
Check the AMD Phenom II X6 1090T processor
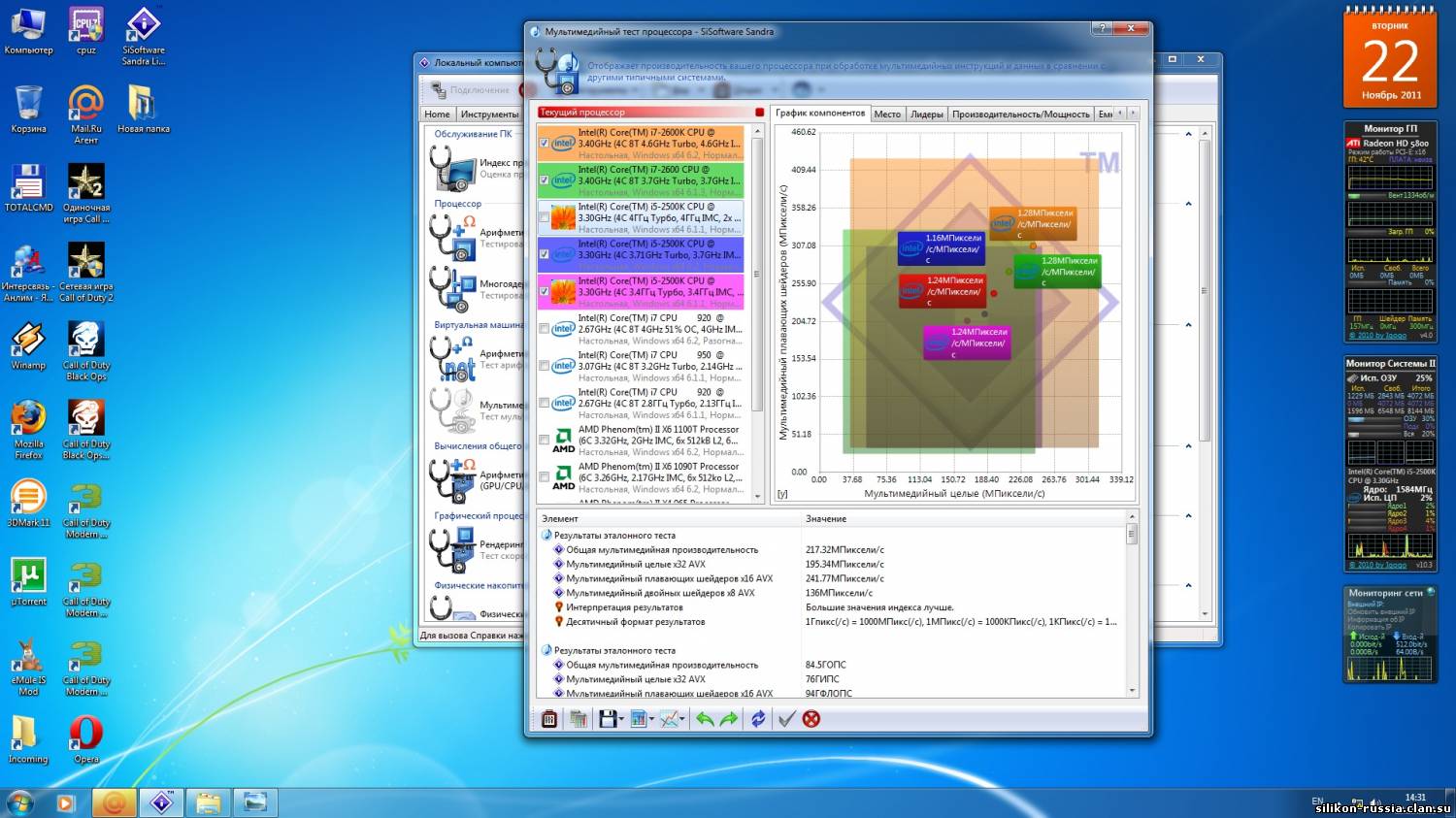[544, 476]
